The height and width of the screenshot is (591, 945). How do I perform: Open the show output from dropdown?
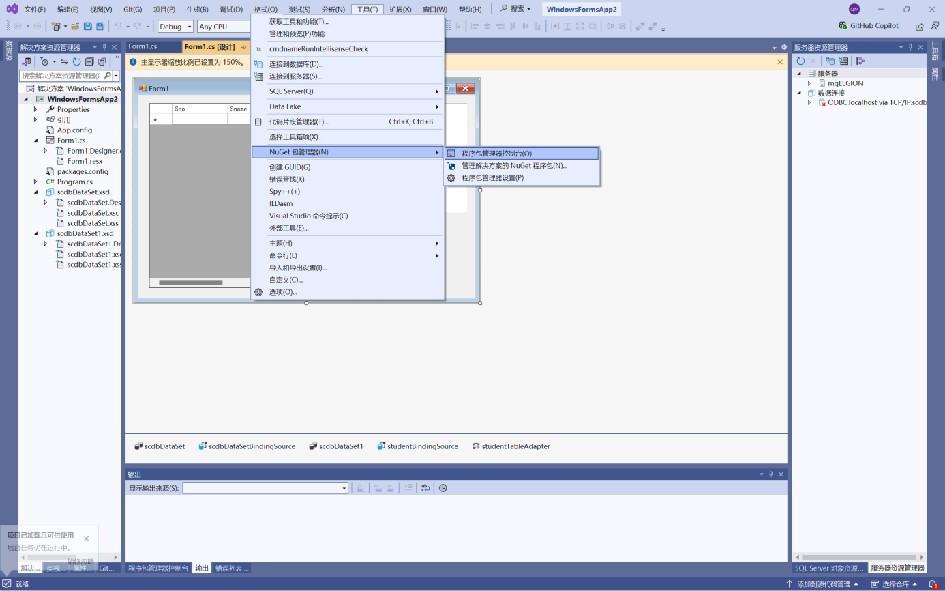[x=265, y=488]
